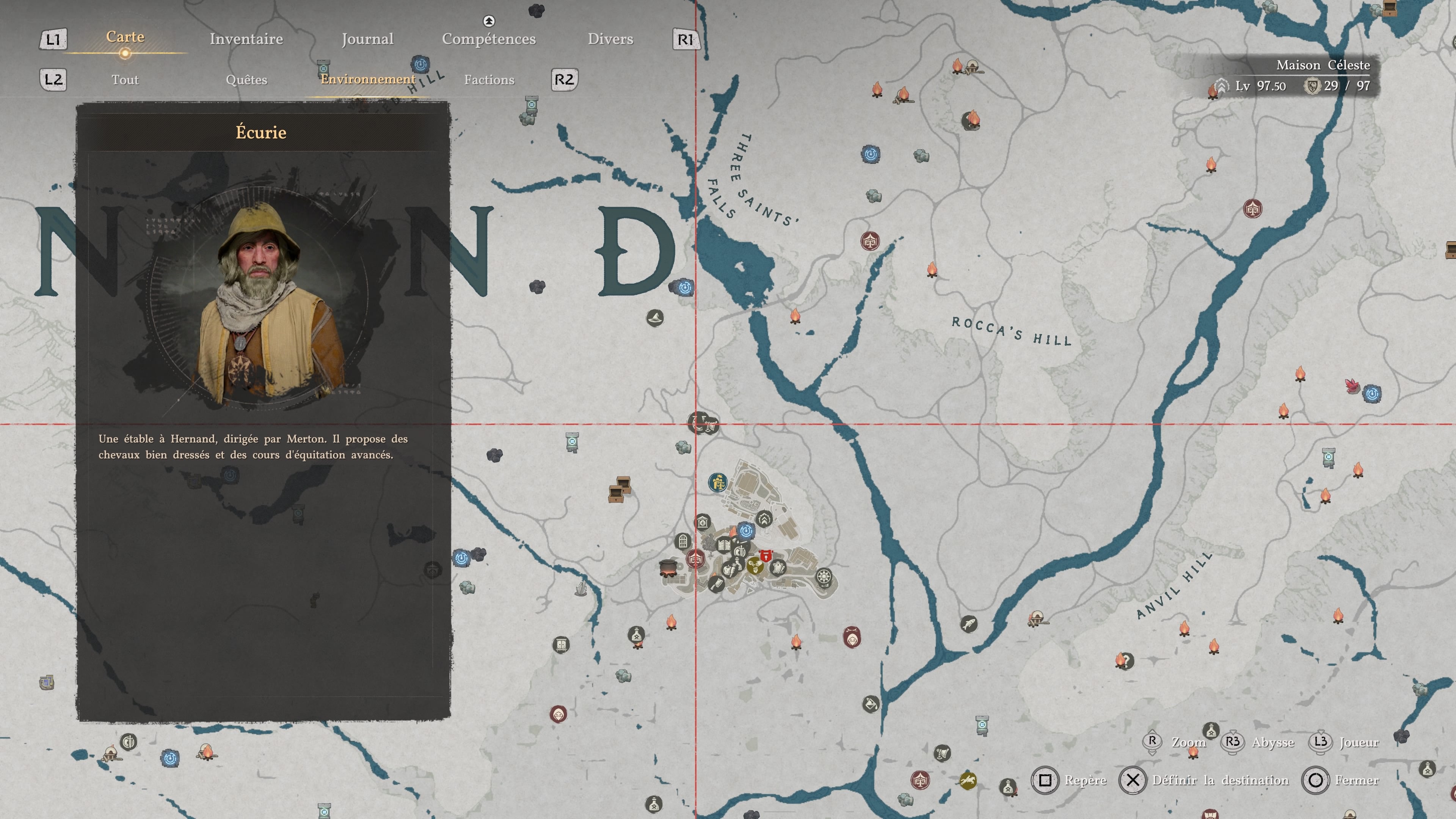Open the Journal tab
Screen dimensions: 1456x819
pos(367,39)
